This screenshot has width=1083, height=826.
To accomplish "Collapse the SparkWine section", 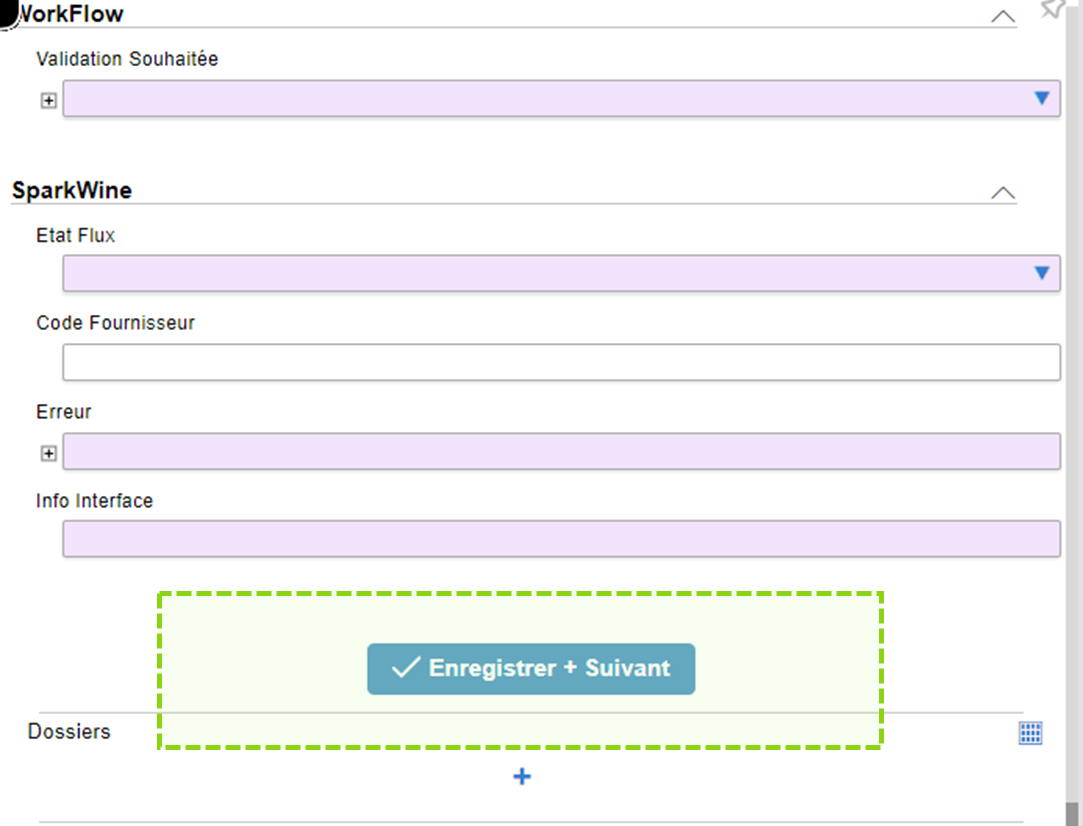I will pyautogui.click(x=1002, y=192).
